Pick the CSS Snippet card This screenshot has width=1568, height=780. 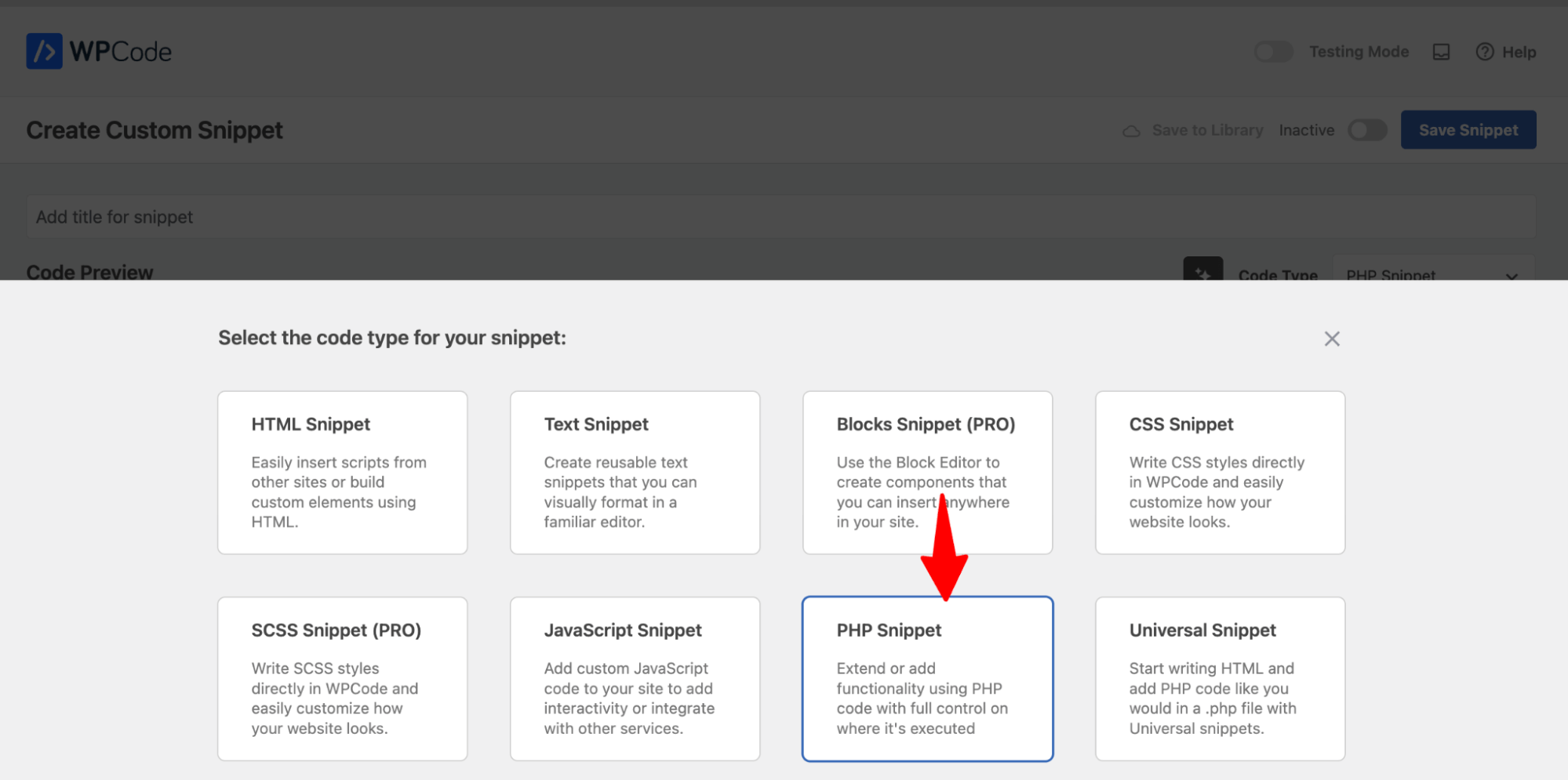[1220, 473]
